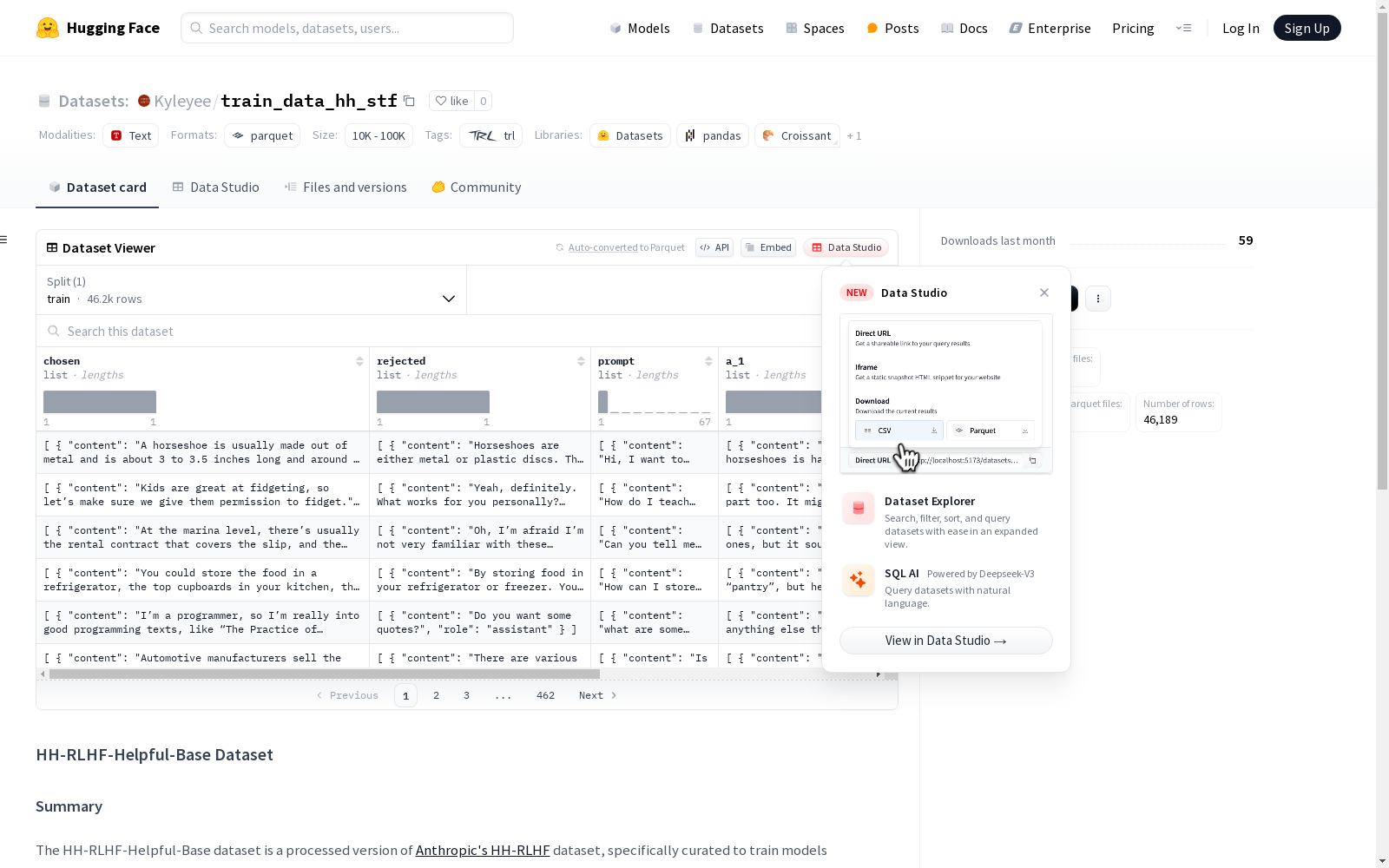Go to page 2 of results
Image resolution: width=1389 pixels, height=868 pixels.
pos(436,695)
